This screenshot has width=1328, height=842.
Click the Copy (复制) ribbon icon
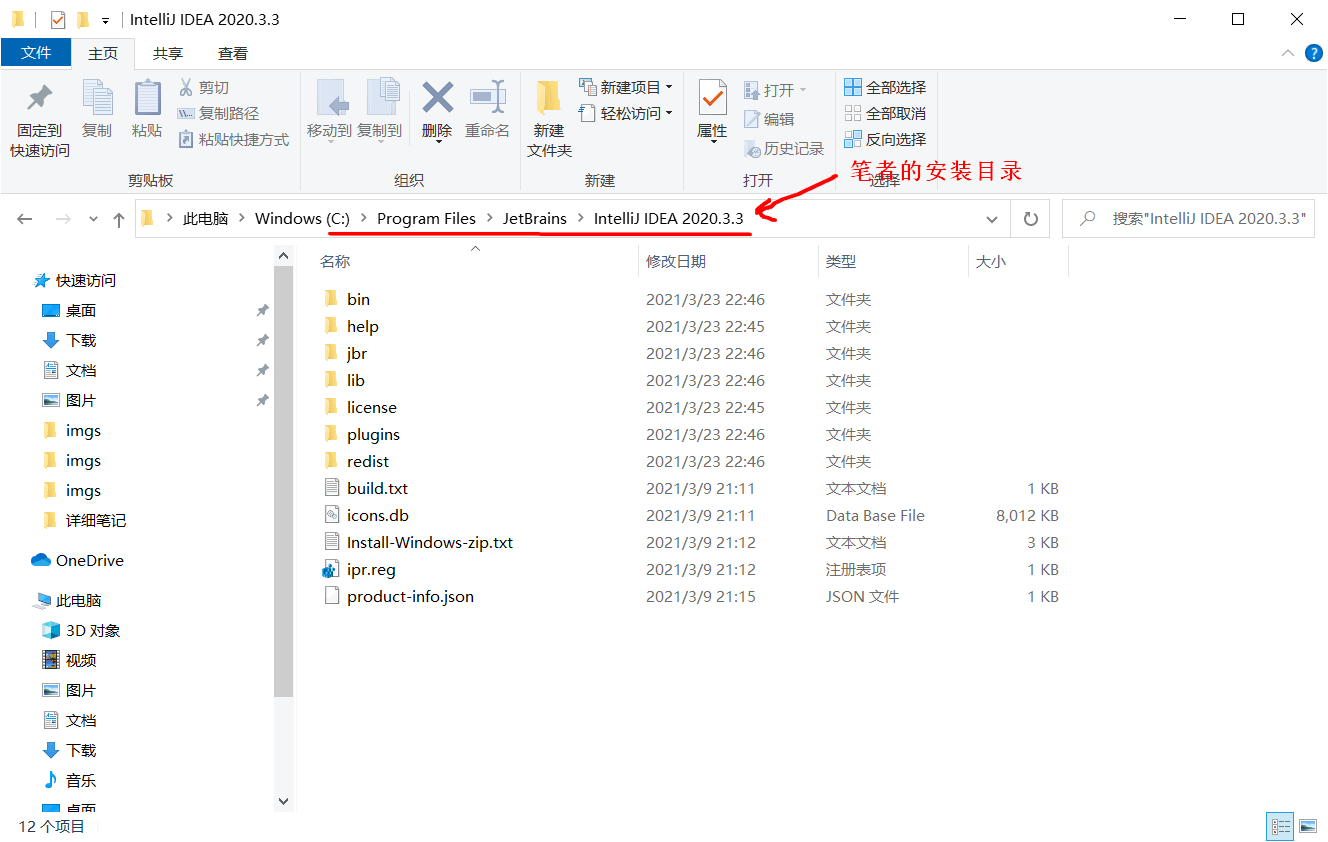click(97, 99)
